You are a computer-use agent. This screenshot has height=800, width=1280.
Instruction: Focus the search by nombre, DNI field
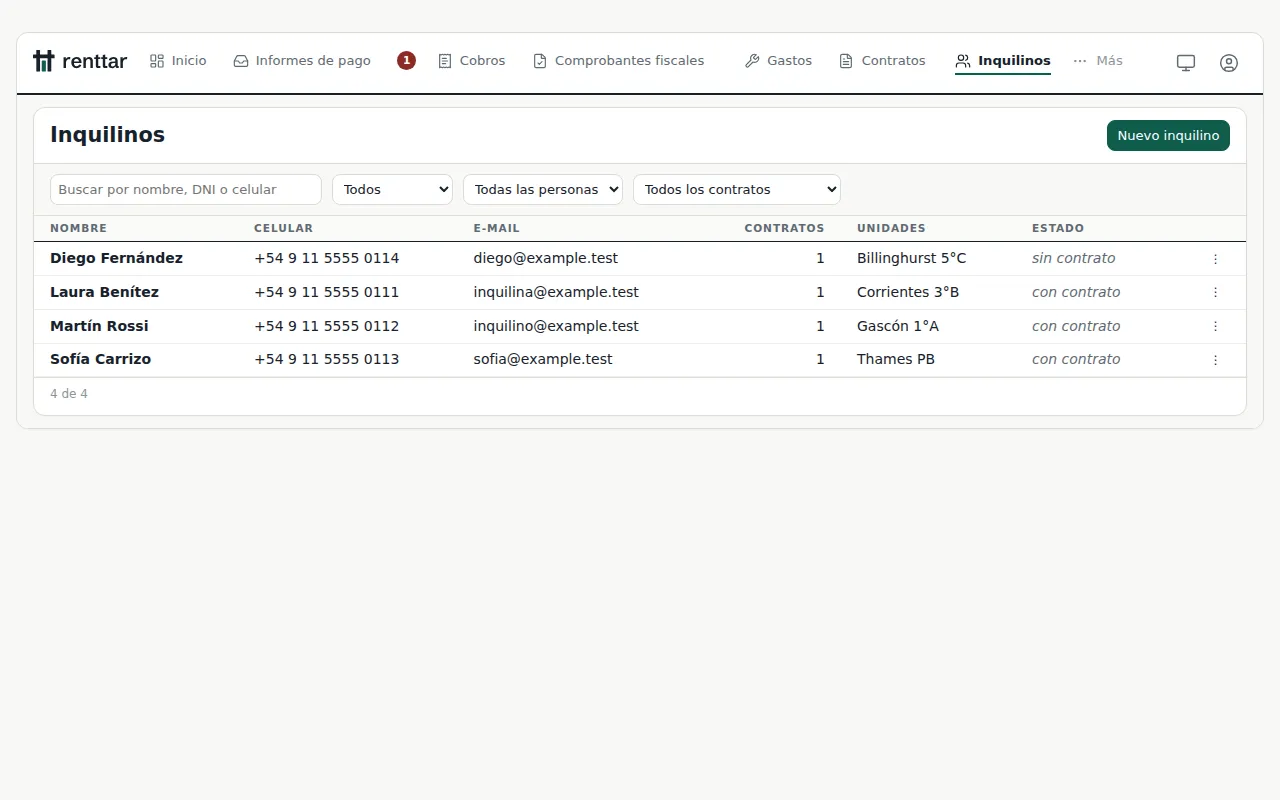pyautogui.click(x=186, y=189)
